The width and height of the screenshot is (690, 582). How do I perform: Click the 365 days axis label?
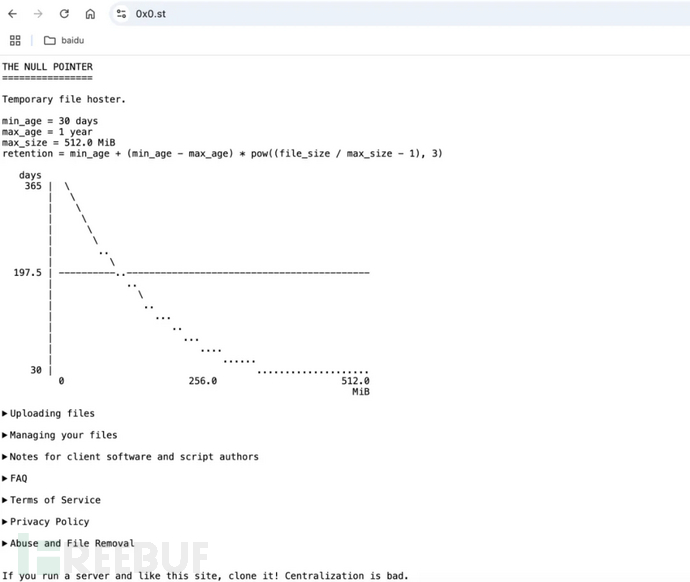coord(33,186)
